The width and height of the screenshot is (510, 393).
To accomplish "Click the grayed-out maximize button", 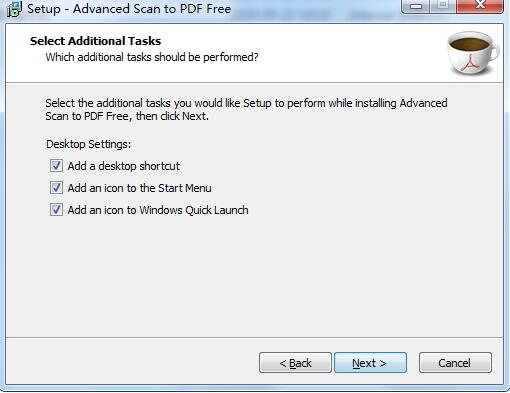I will tap(443, 6).
